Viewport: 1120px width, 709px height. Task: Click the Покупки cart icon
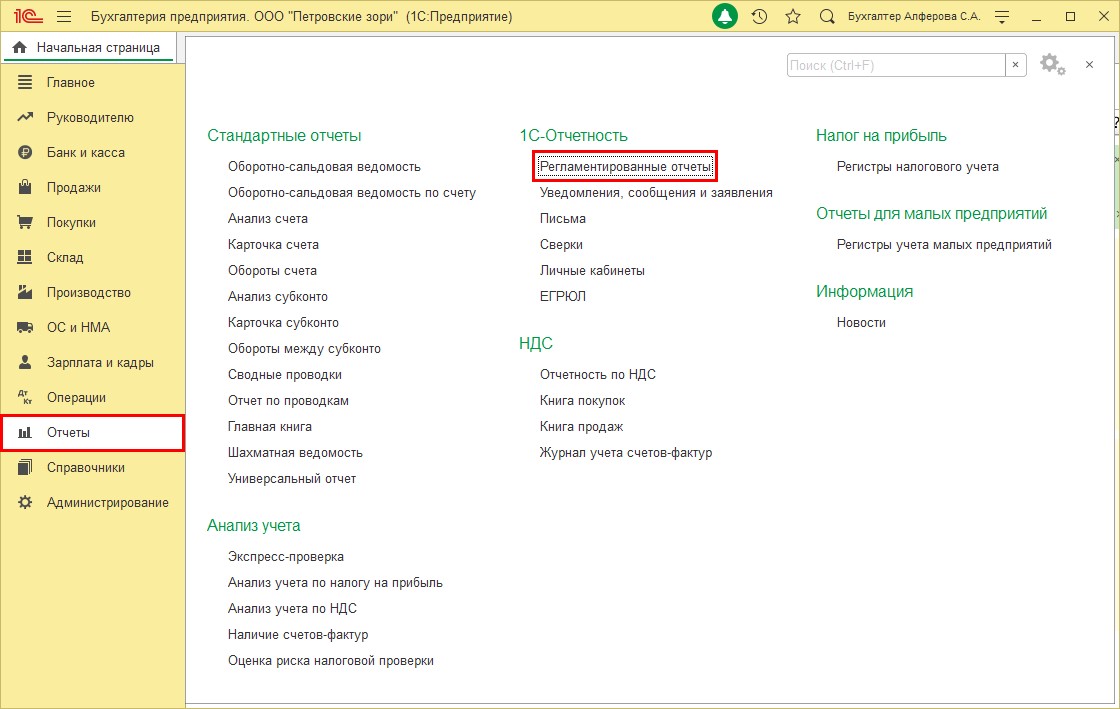pyautogui.click(x=25, y=222)
